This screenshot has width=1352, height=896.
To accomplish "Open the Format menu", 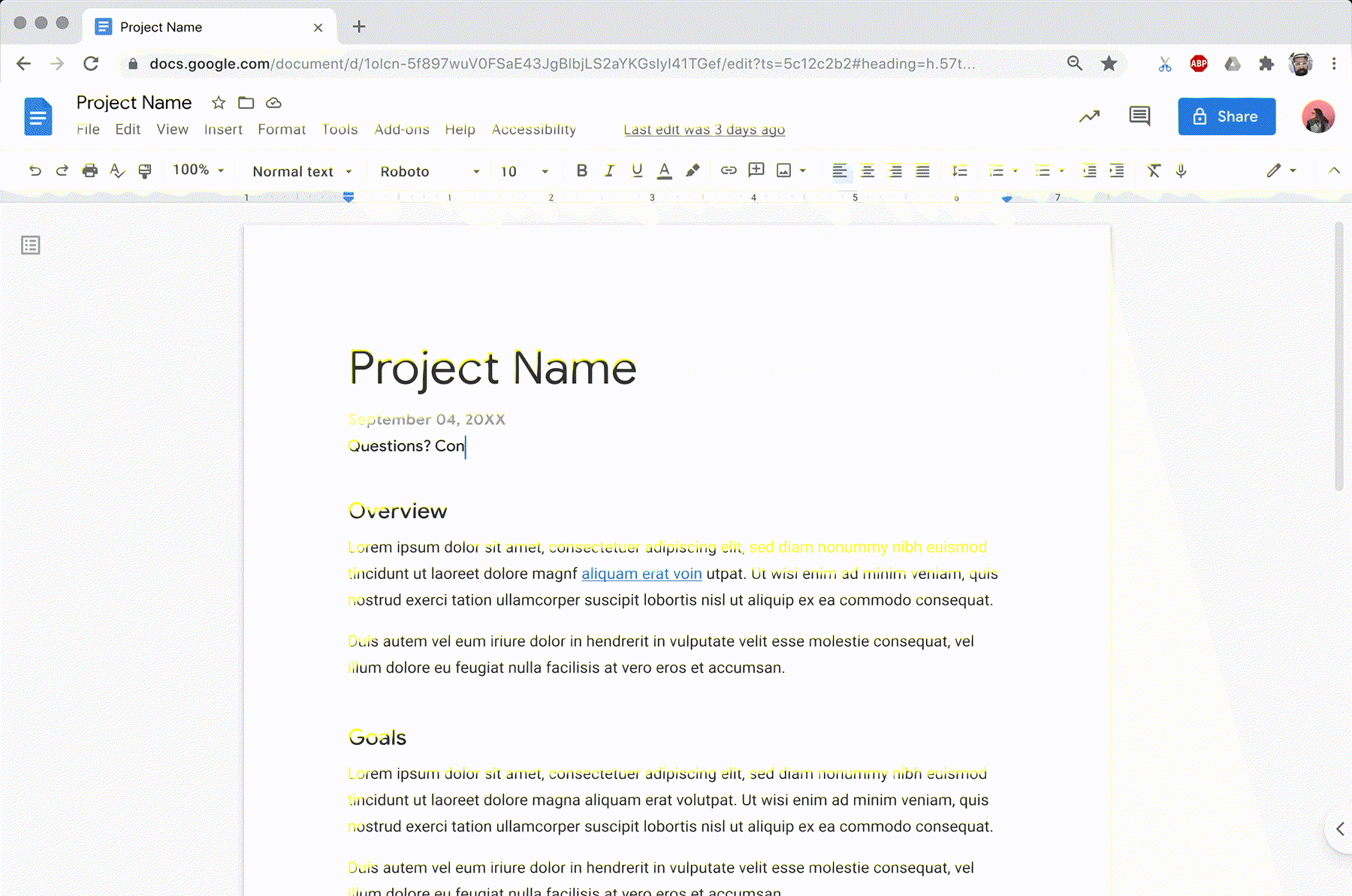I will point(282,129).
